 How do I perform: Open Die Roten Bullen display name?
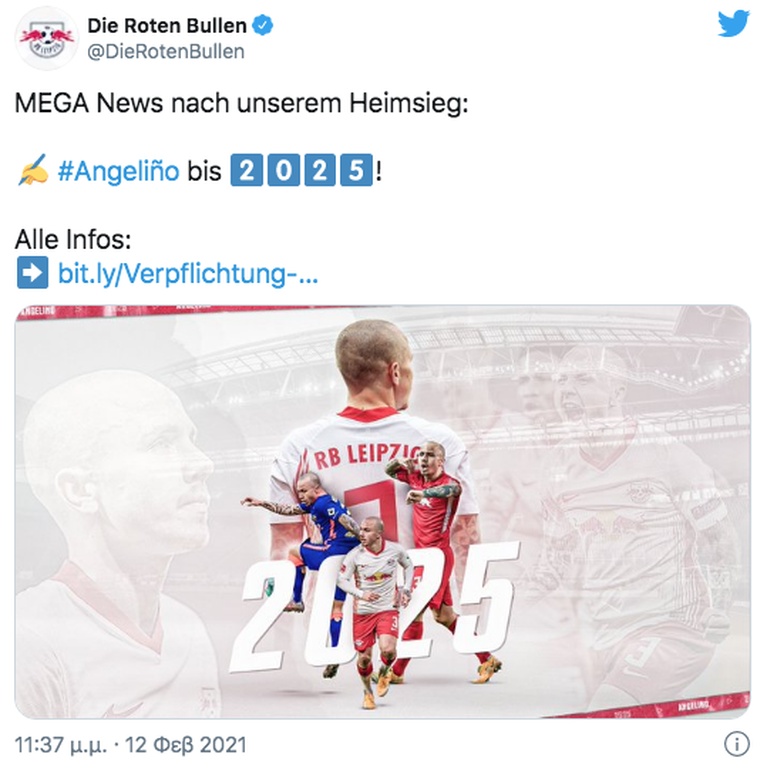[x=167, y=26]
